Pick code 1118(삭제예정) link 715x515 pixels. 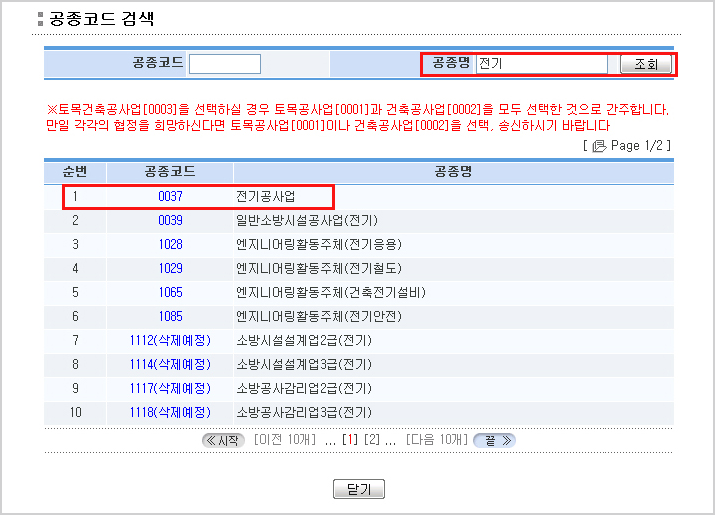click(x=170, y=412)
